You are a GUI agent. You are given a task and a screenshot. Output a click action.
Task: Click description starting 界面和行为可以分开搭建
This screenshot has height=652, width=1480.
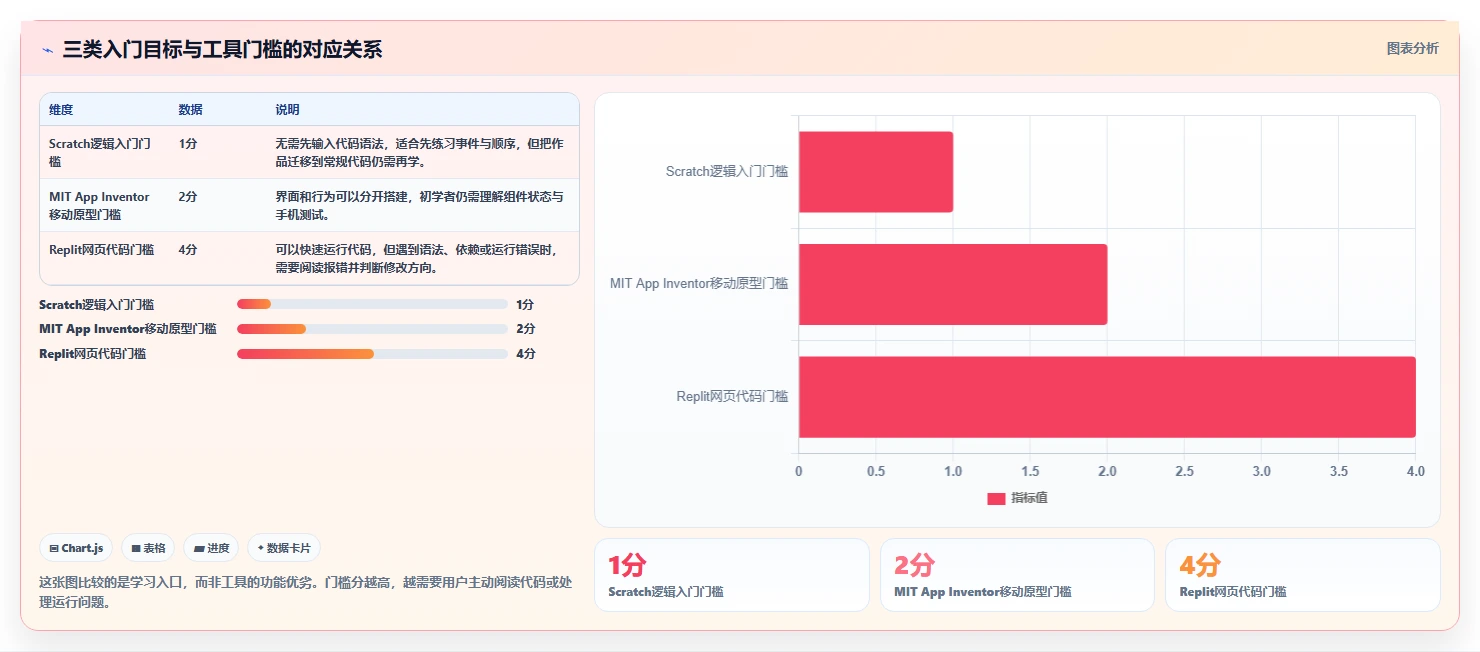tap(419, 205)
